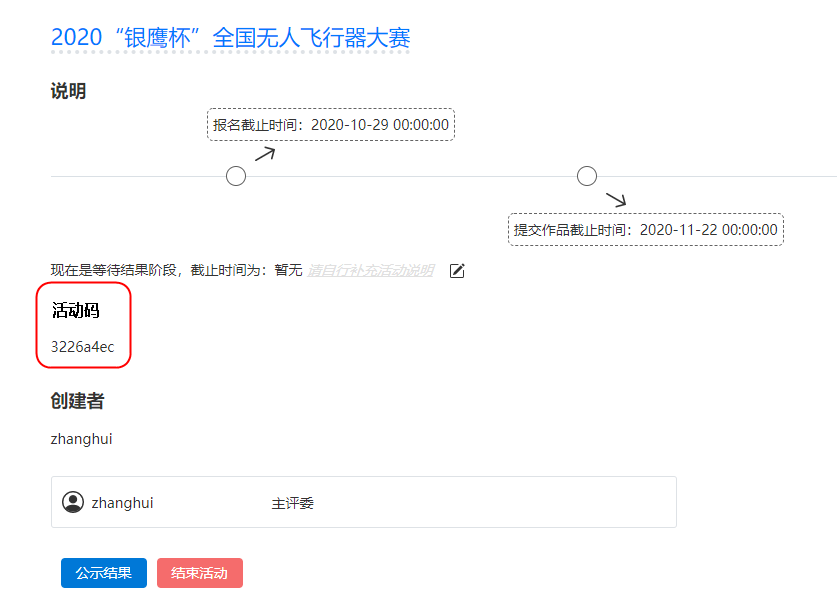Screen dimensions: 837x614
Task: Click the 公示结果 button
Action: click(x=104, y=573)
